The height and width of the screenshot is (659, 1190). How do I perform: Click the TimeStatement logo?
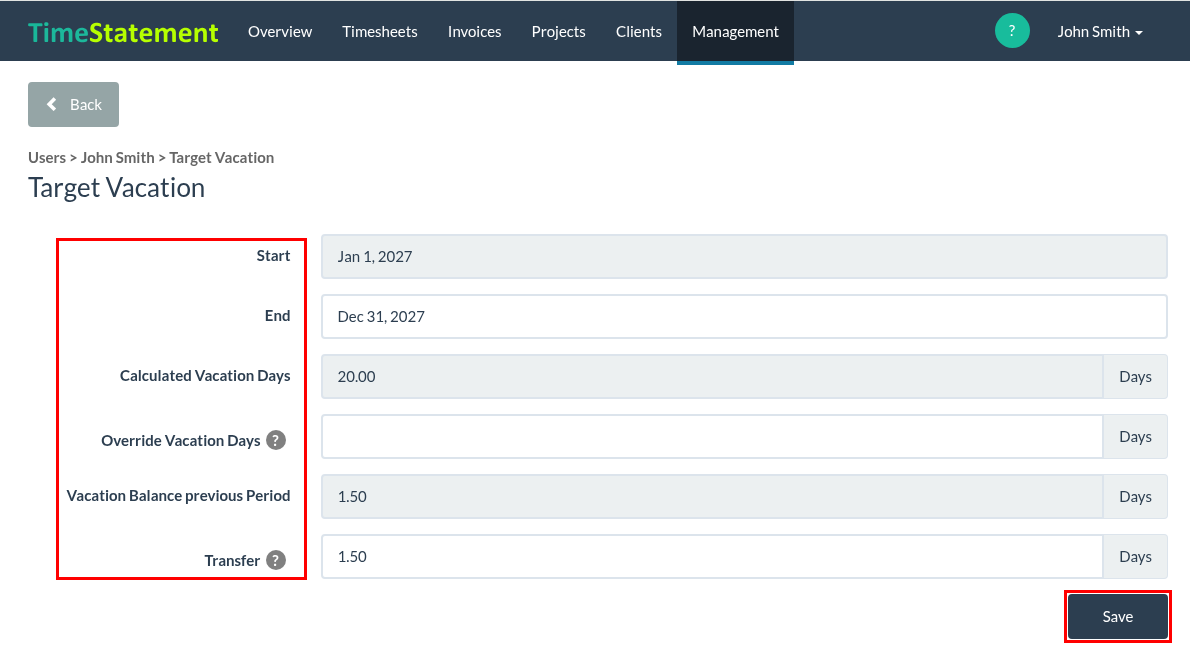click(x=123, y=32)
